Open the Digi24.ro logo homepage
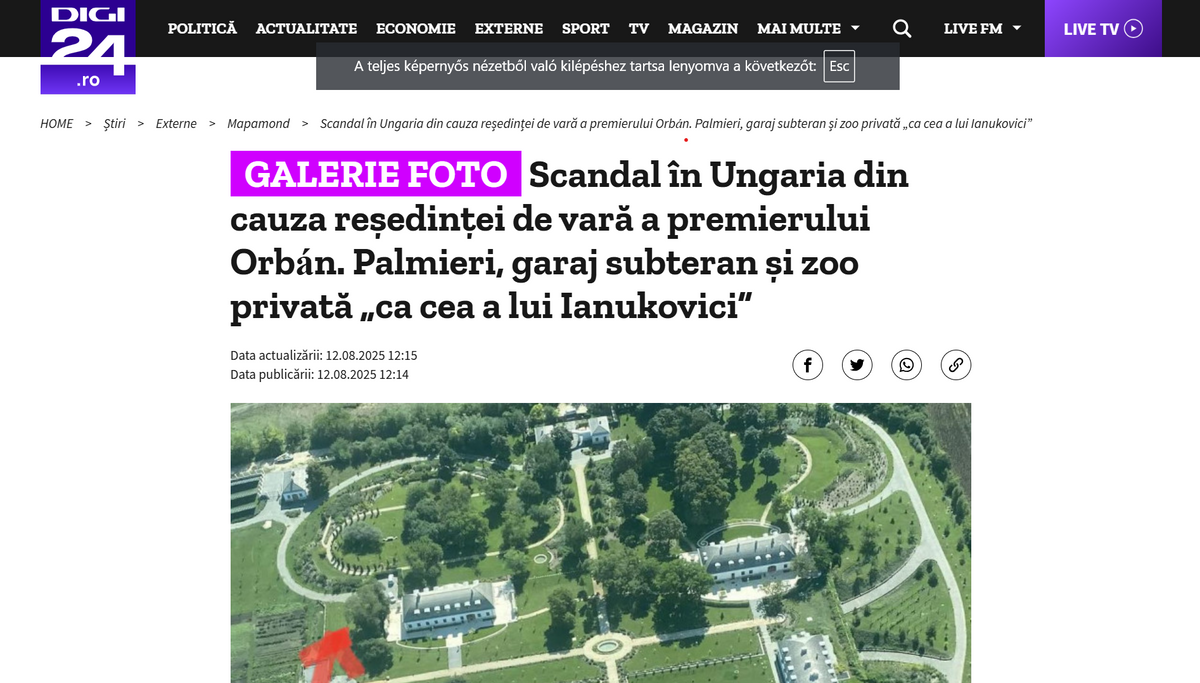1200x683 pixels. pyautogui.click(x=88, y=47)
